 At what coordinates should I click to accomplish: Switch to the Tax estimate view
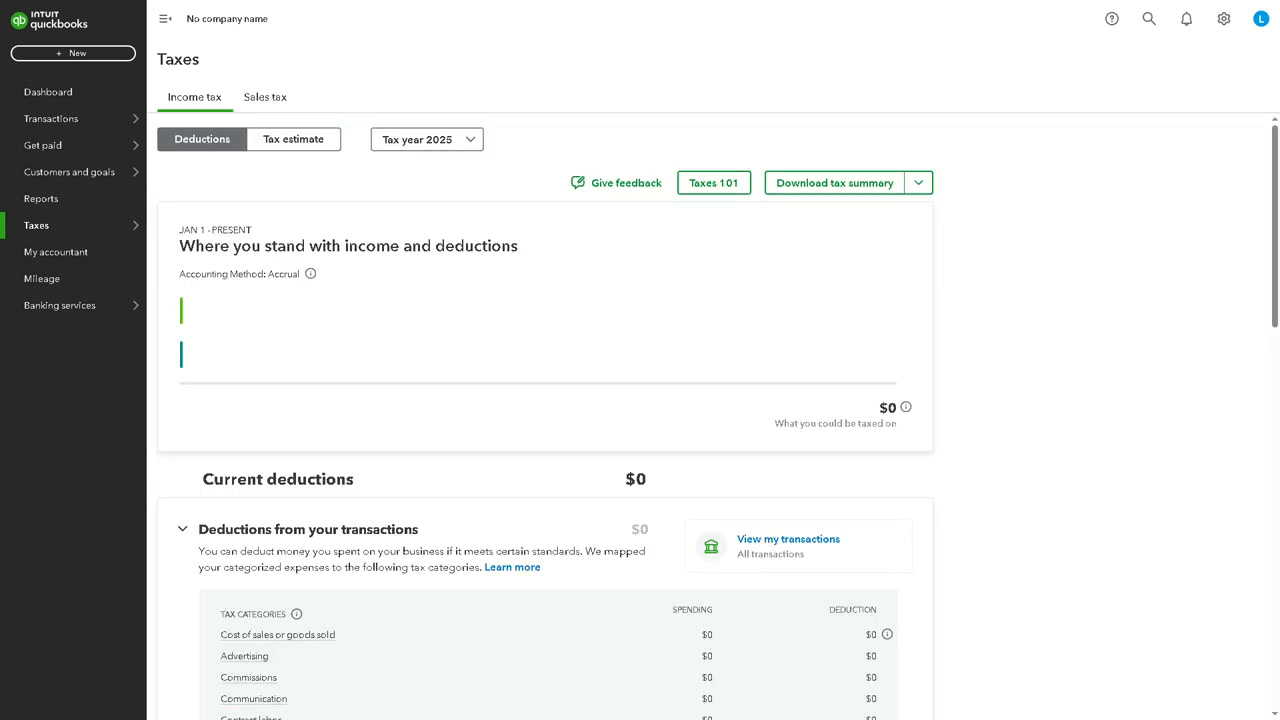click(294, 139)
